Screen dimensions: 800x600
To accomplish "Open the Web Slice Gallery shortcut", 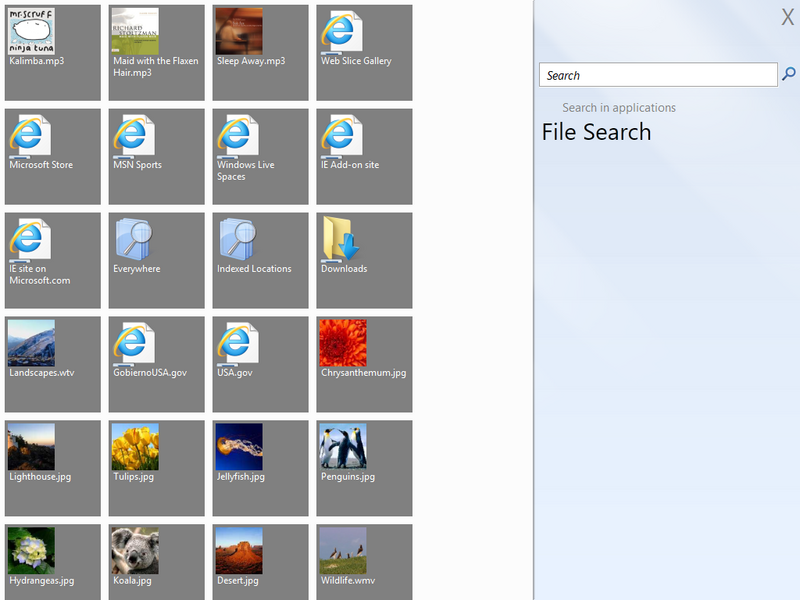I will click(364, 53).
